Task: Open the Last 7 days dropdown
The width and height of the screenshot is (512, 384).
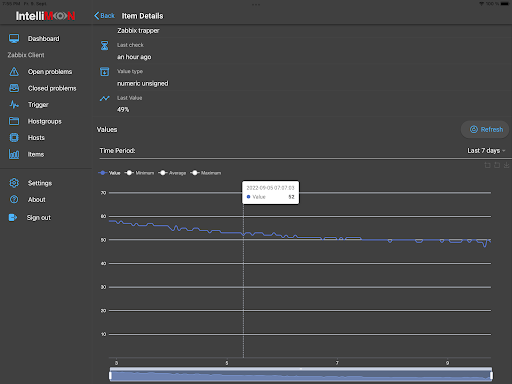Action: [x=486, y=151]
